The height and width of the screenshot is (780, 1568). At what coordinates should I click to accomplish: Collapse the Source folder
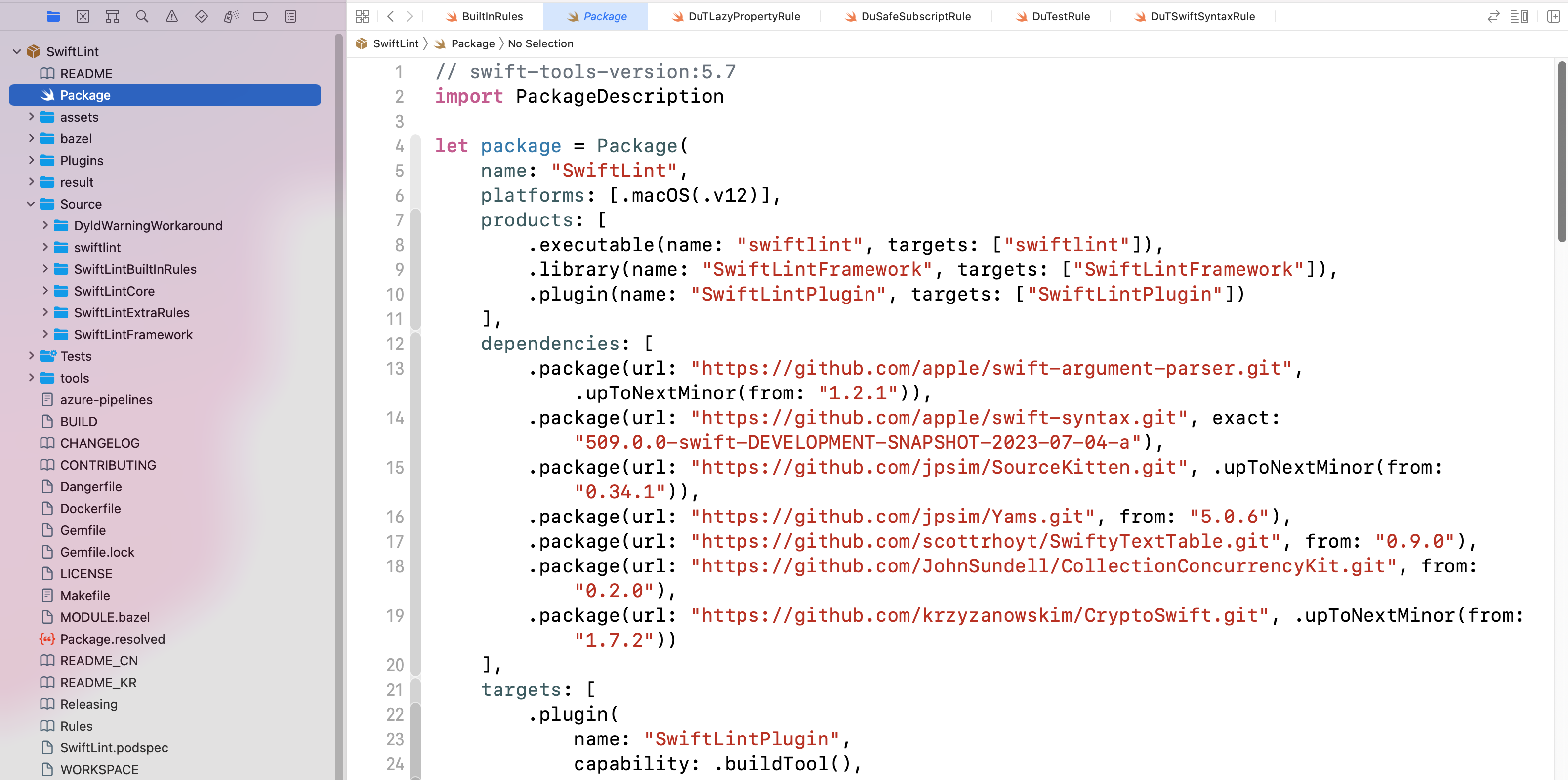[x=31, y=204]
